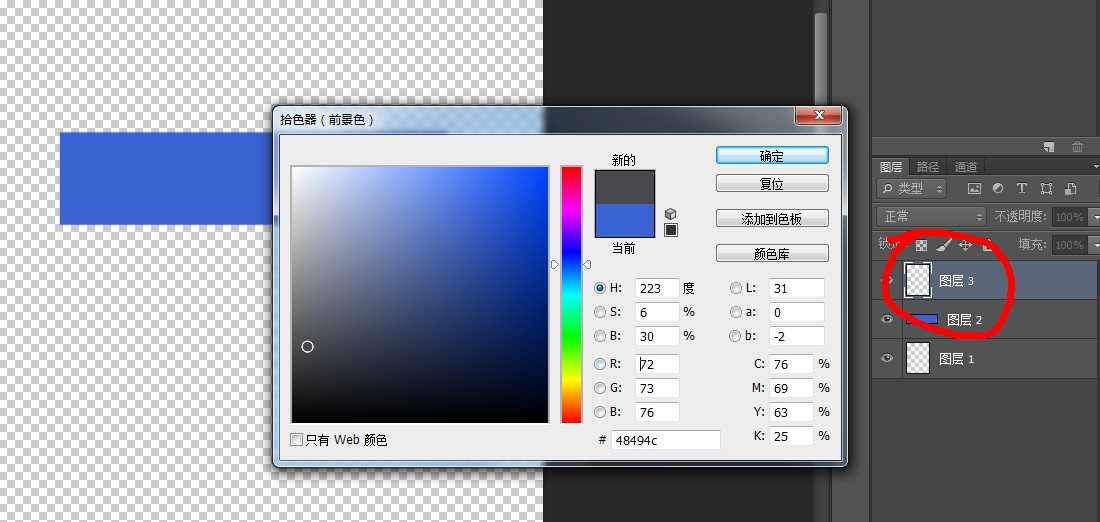Lock image pixels brush icon
This screenshot has height=522, width=1100.
pos(944,244)
